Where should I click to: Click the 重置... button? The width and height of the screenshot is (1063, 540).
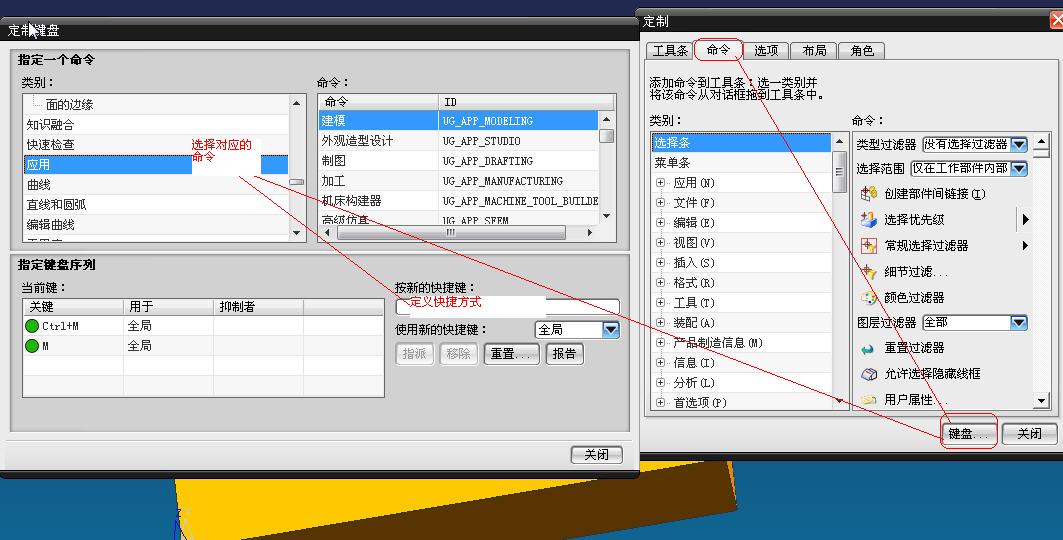pyautogui.click(x=512, y=354)
